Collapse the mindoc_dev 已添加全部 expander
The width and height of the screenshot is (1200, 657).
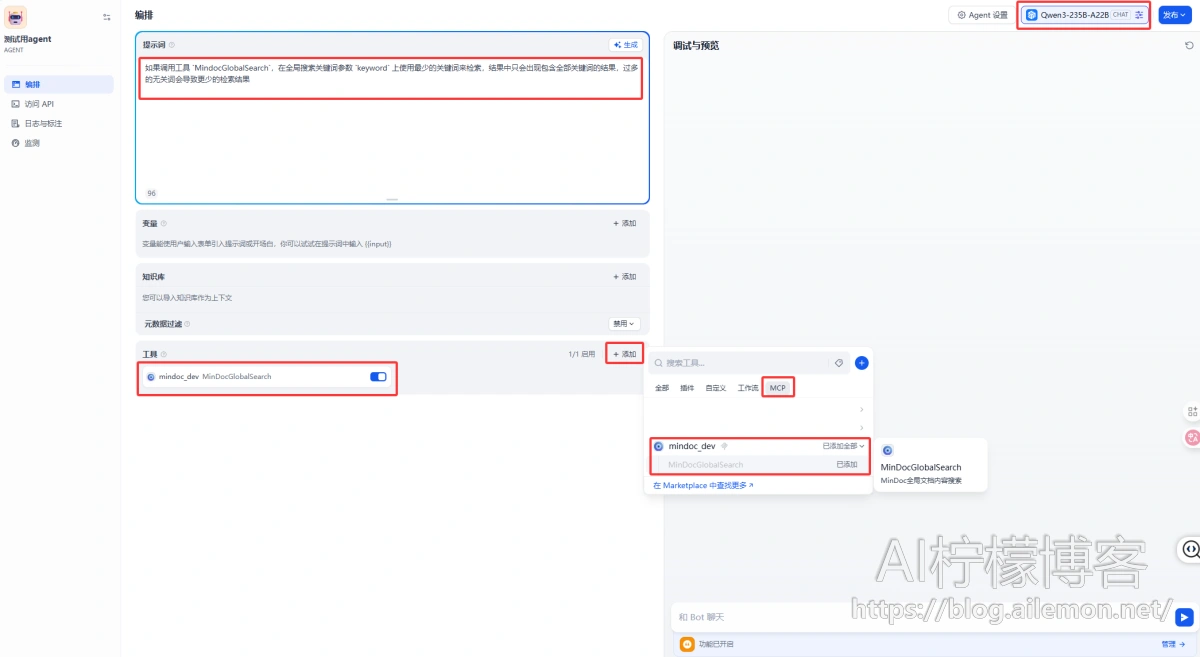(x=843, y=446)
